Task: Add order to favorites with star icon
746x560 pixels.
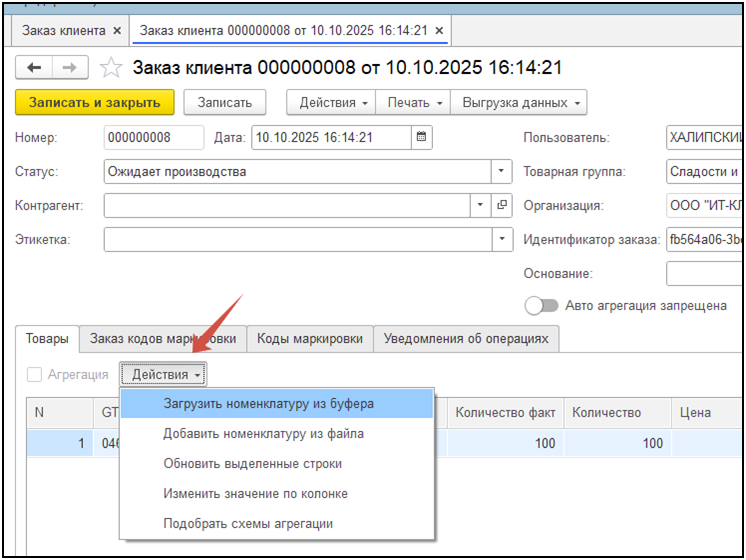Action: coord(111,68)
